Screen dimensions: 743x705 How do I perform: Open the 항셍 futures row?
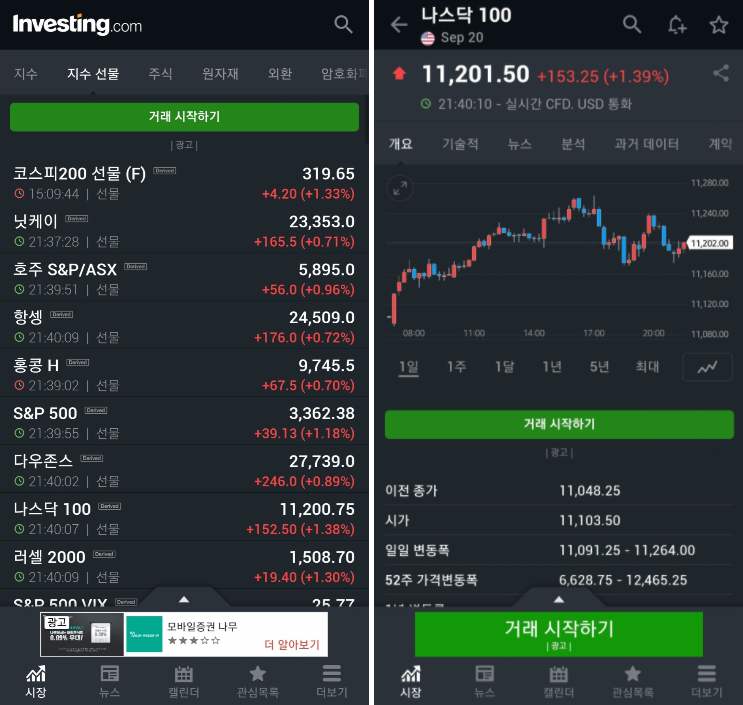(x=184, y=326)
